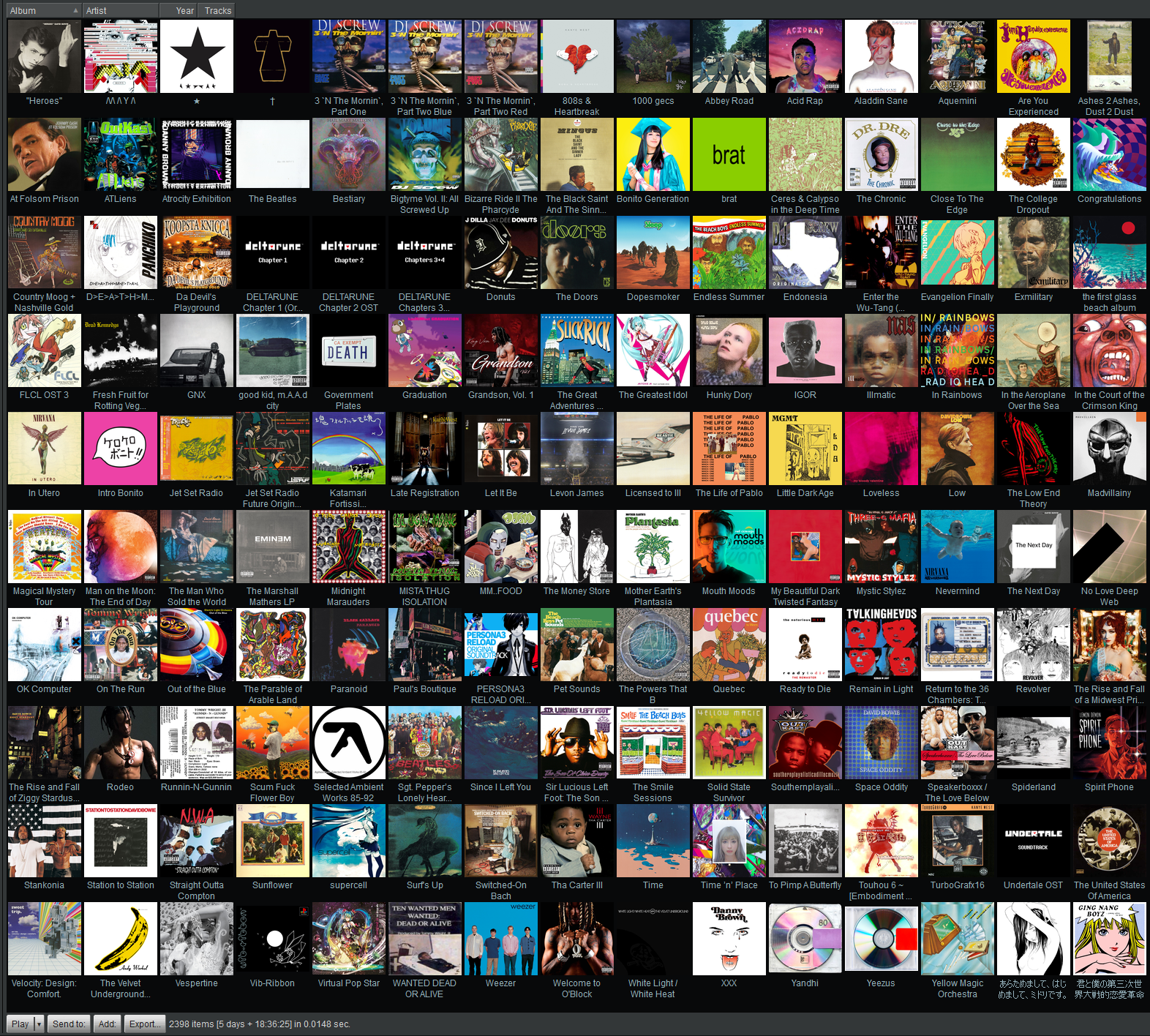Open The Life of Pablo album
The width and height of the screenshot is (1150, 1036).
click(729, 448)
